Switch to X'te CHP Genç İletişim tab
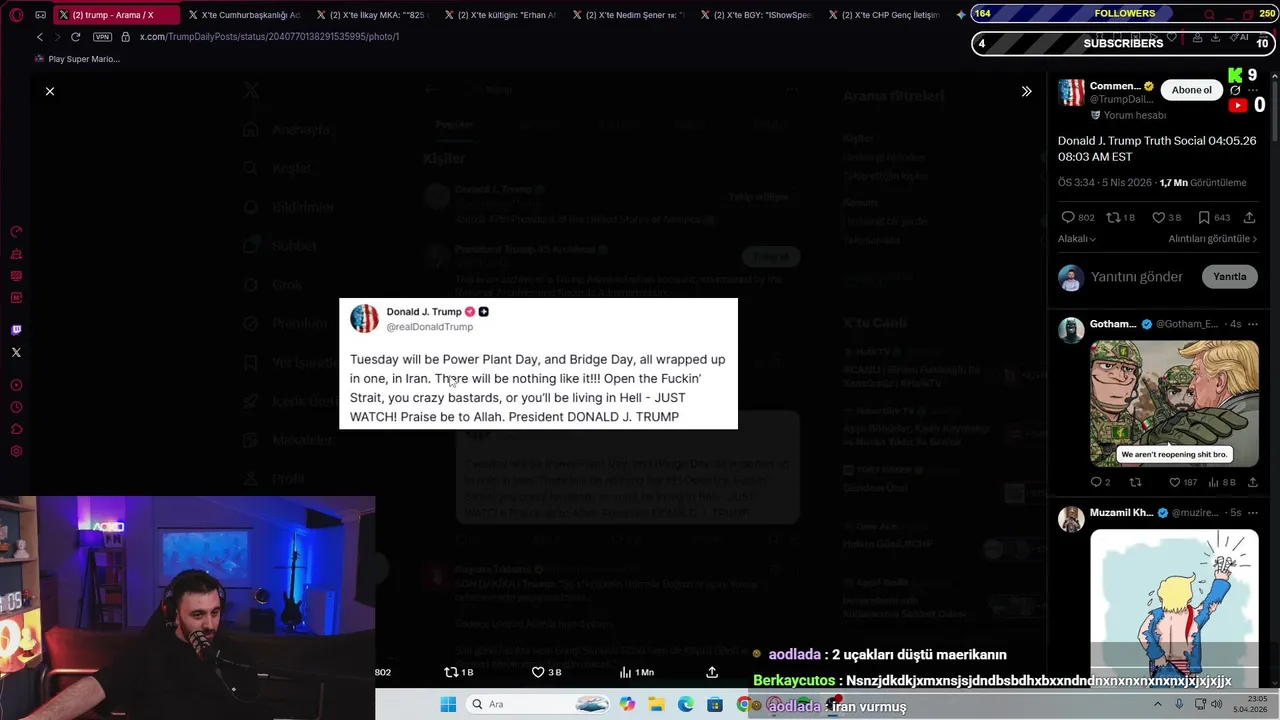This screenshot has width=1280, height=720. pos(884,15)
